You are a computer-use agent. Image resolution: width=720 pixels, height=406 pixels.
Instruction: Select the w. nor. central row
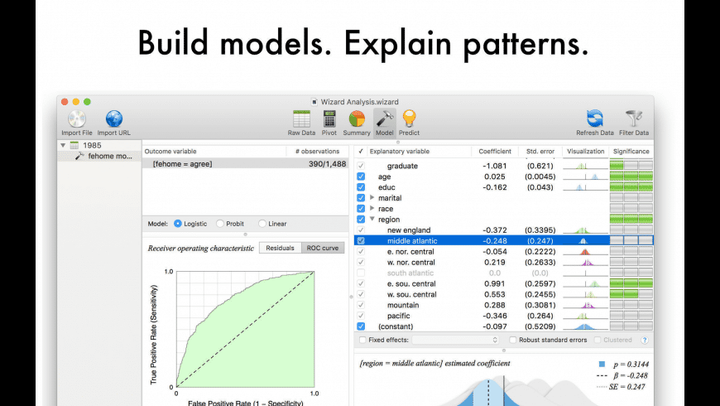(x=504, y=262)
